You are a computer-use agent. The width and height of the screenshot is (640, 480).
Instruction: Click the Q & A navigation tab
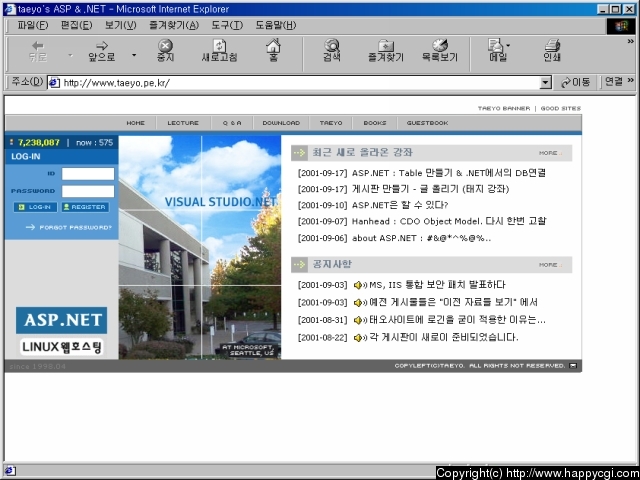(x=232, y=123)
